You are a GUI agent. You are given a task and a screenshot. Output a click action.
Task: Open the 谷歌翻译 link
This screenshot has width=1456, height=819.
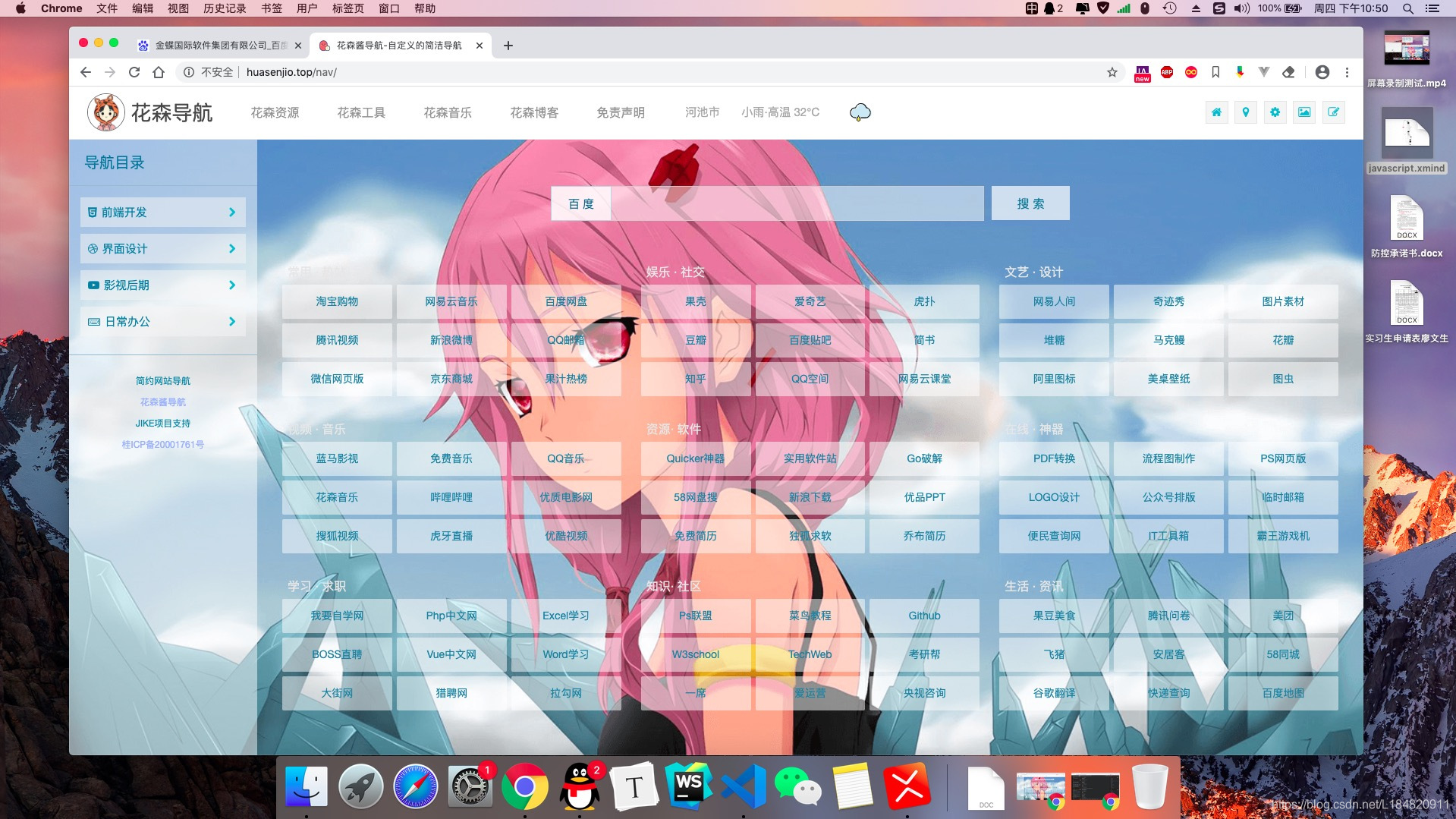point(1054,693)
